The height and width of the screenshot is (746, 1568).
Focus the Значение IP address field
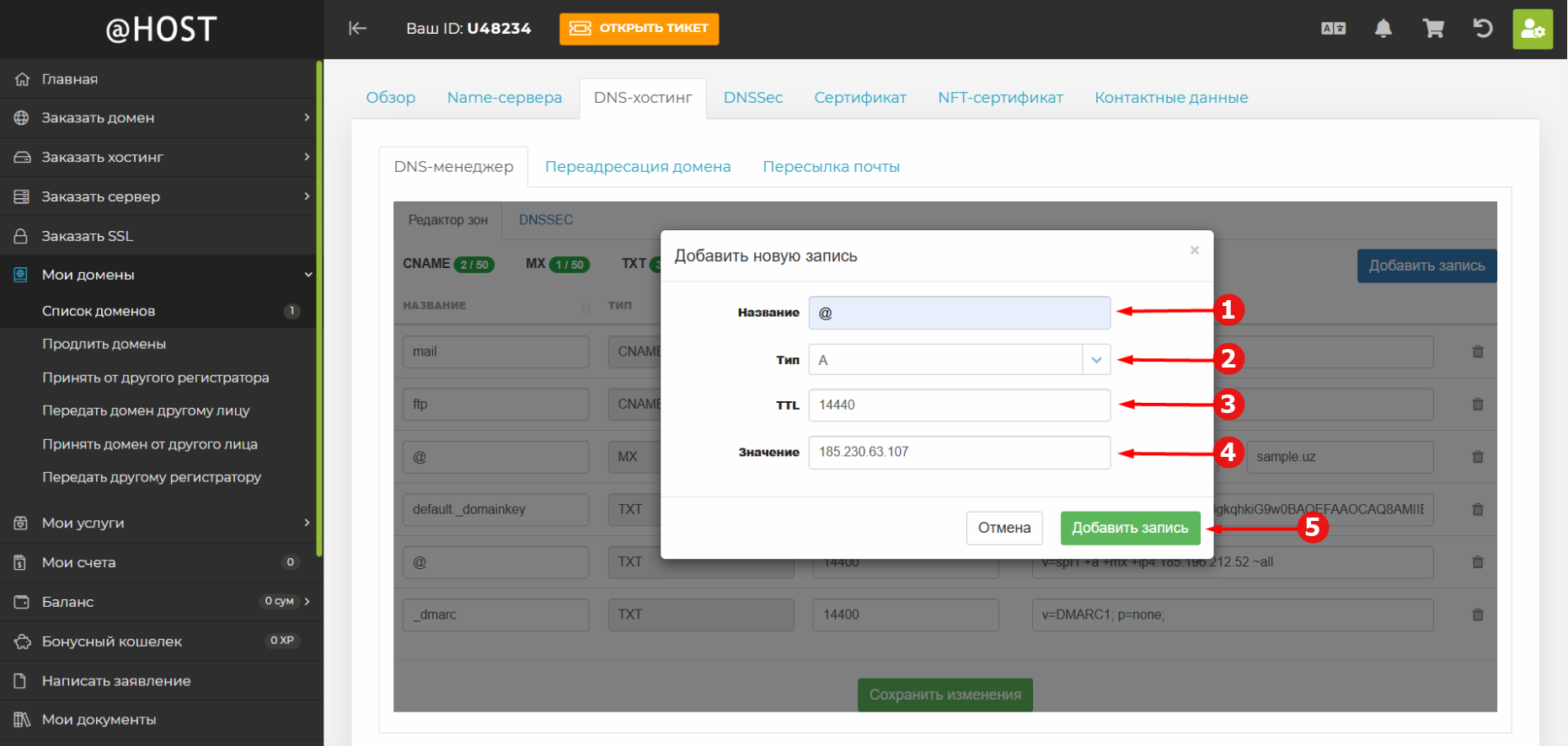pos(960,452)
